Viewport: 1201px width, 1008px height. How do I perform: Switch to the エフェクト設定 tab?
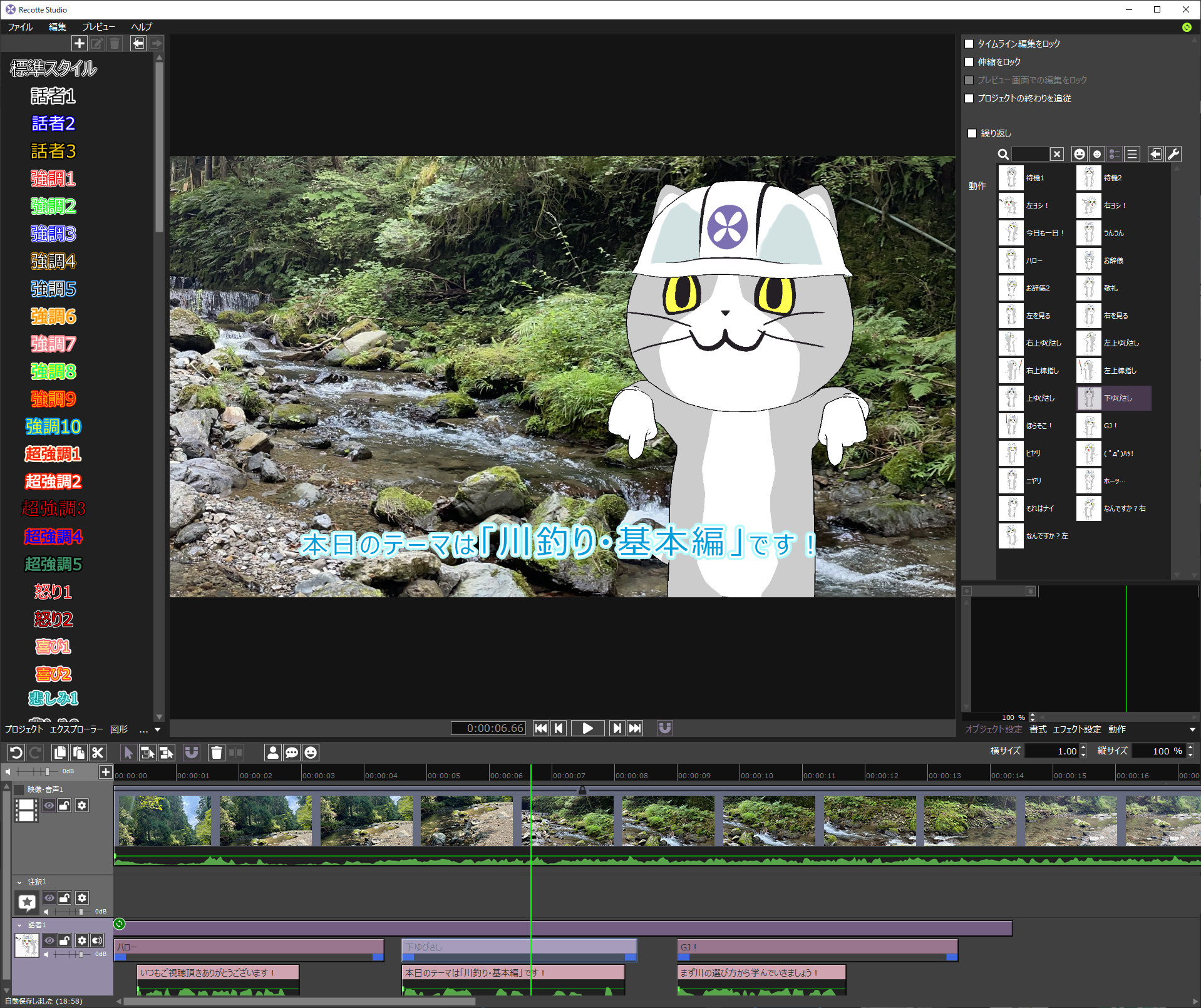[1077, 729]
